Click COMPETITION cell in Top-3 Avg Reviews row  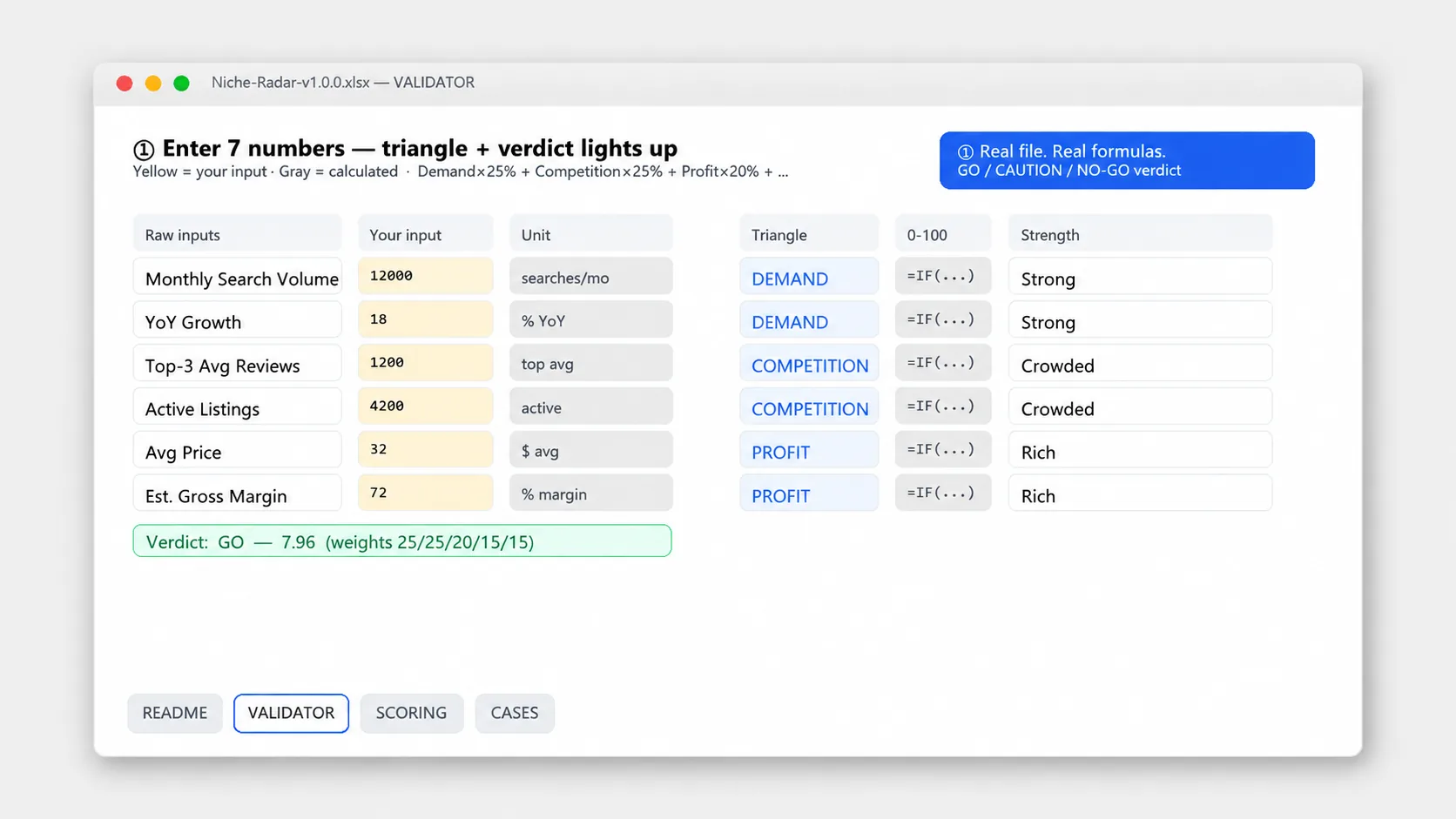tap(809, 363)
